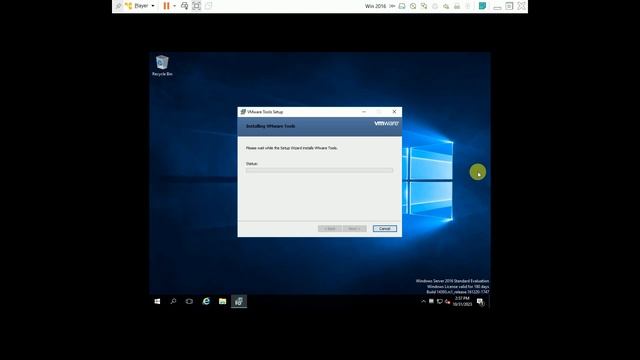
Task: Enter full screen mode from VMware toolbar
Action: [x=196, y=6]
